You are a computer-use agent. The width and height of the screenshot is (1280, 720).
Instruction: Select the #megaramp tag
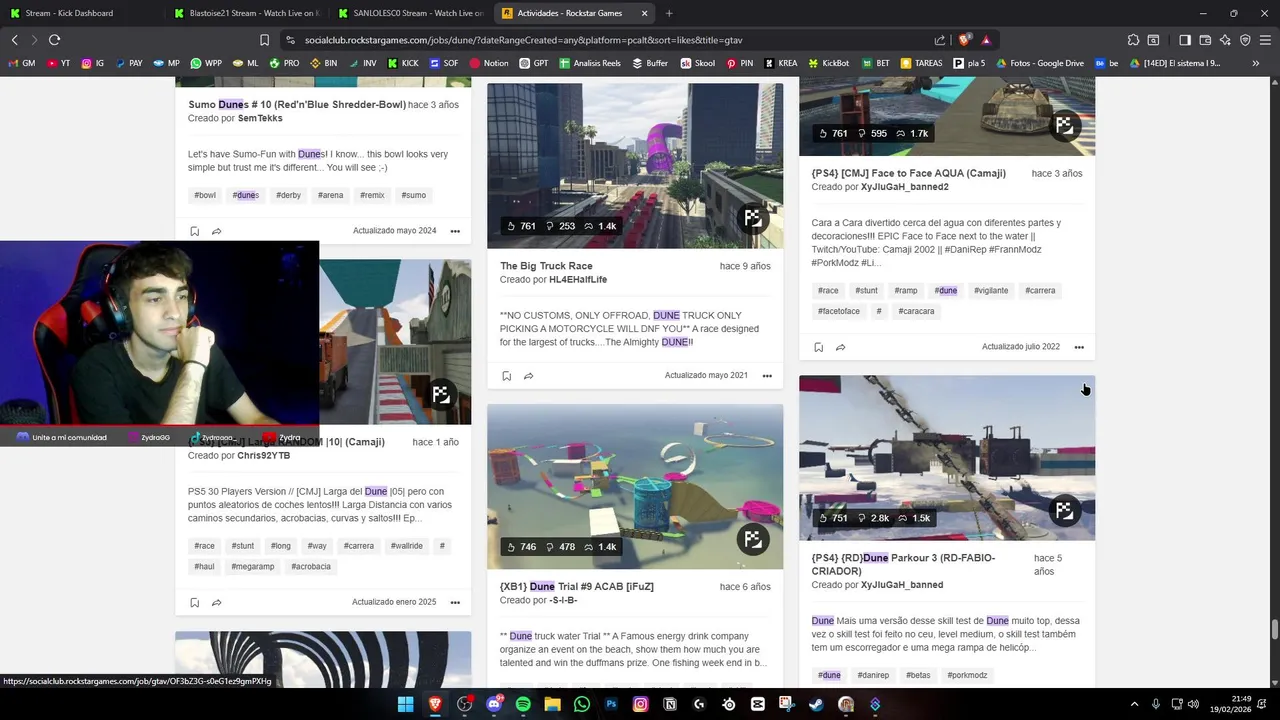(253, 566)
